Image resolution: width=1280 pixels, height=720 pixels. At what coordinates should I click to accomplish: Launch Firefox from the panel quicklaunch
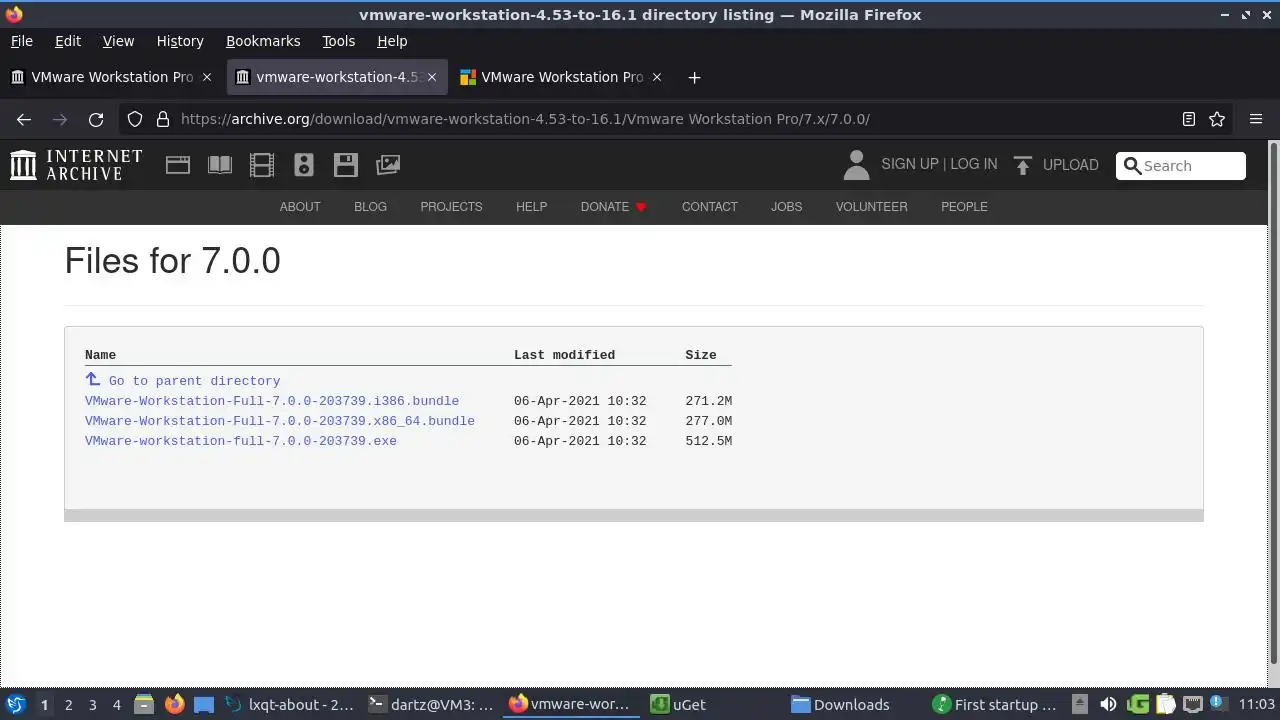(x=174, y=705)
